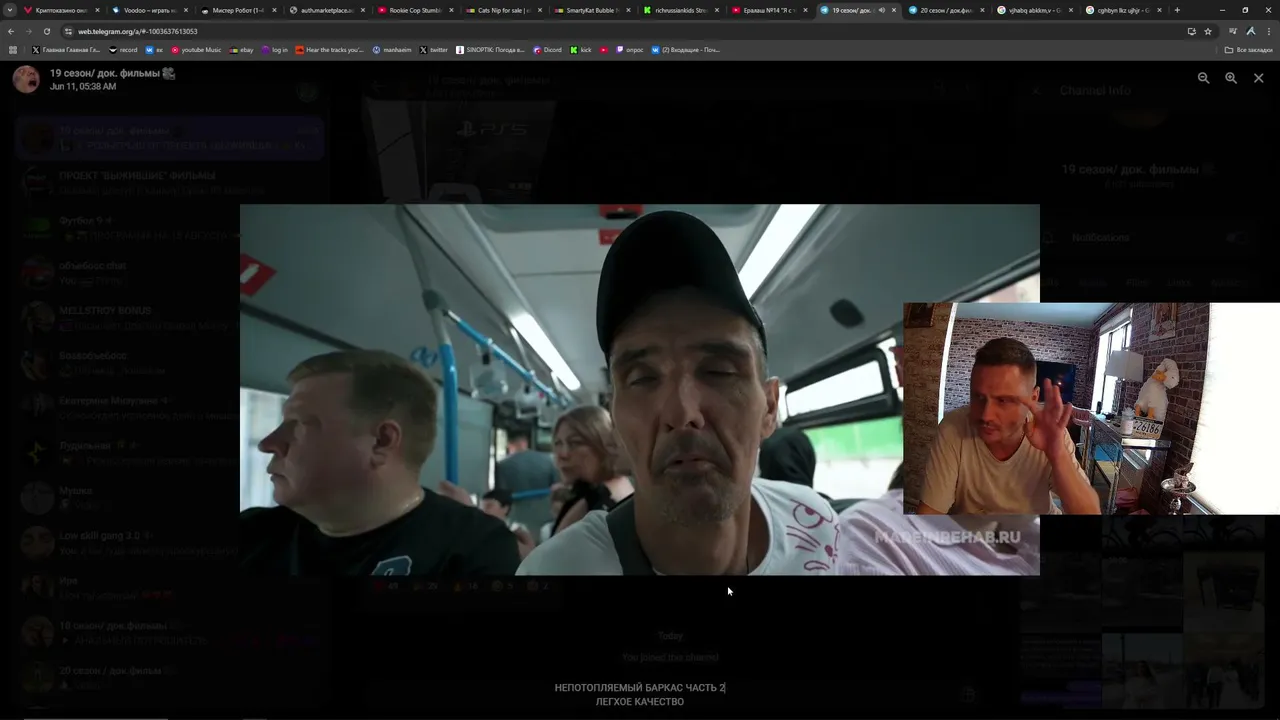Switch to the 'Мистер Робот' tab
Screen dimensions: 1280x720
click(238, 10)
